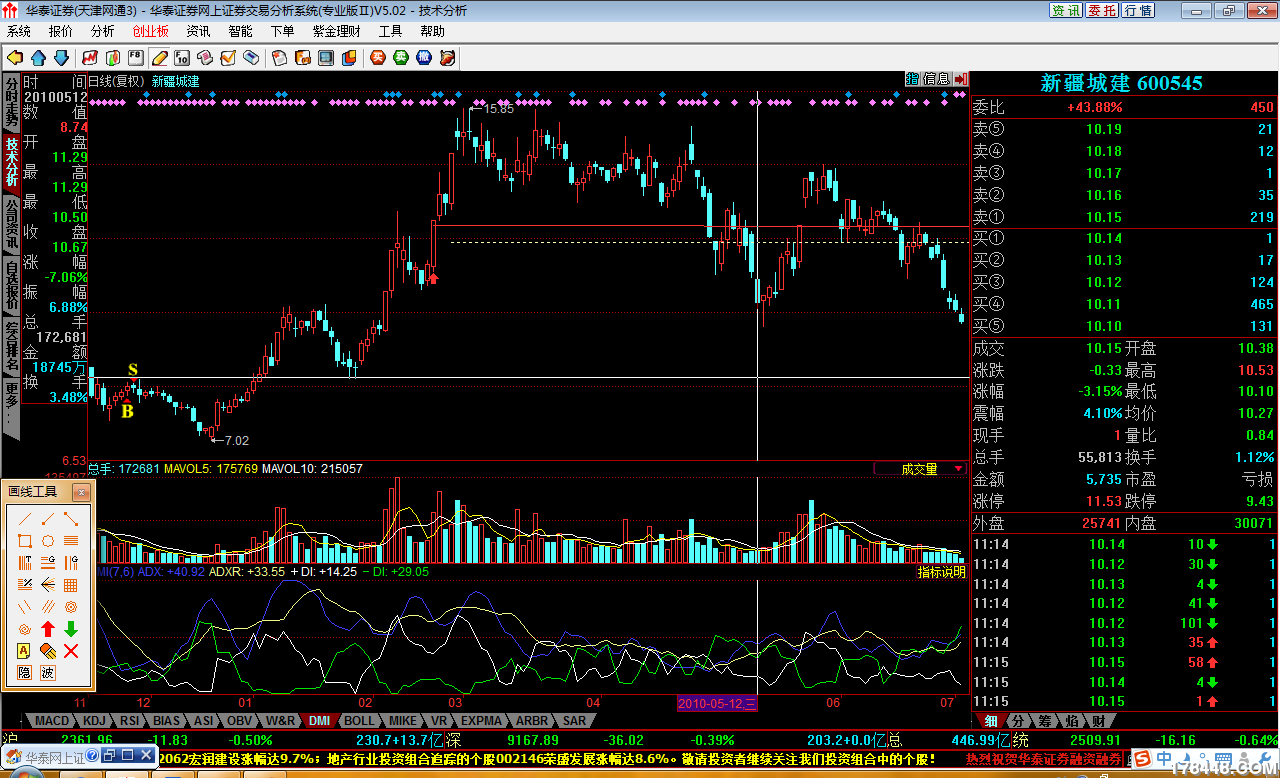Click the blue up arrow toolbar icon
Screen dimensions: 1280x778
tap(38, 58)
